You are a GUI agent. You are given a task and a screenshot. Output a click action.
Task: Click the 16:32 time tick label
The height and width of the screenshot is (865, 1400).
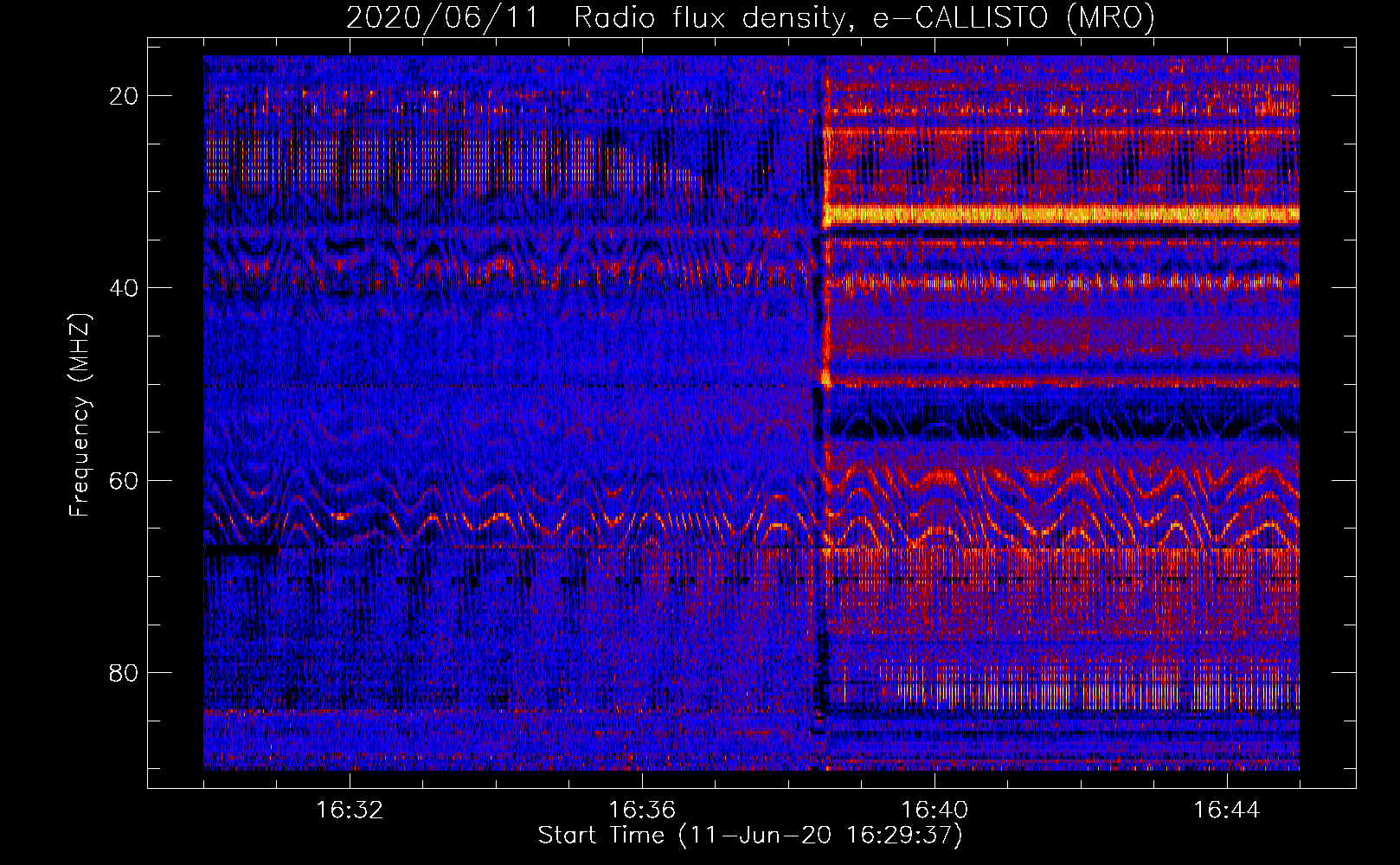coord(350,811)
